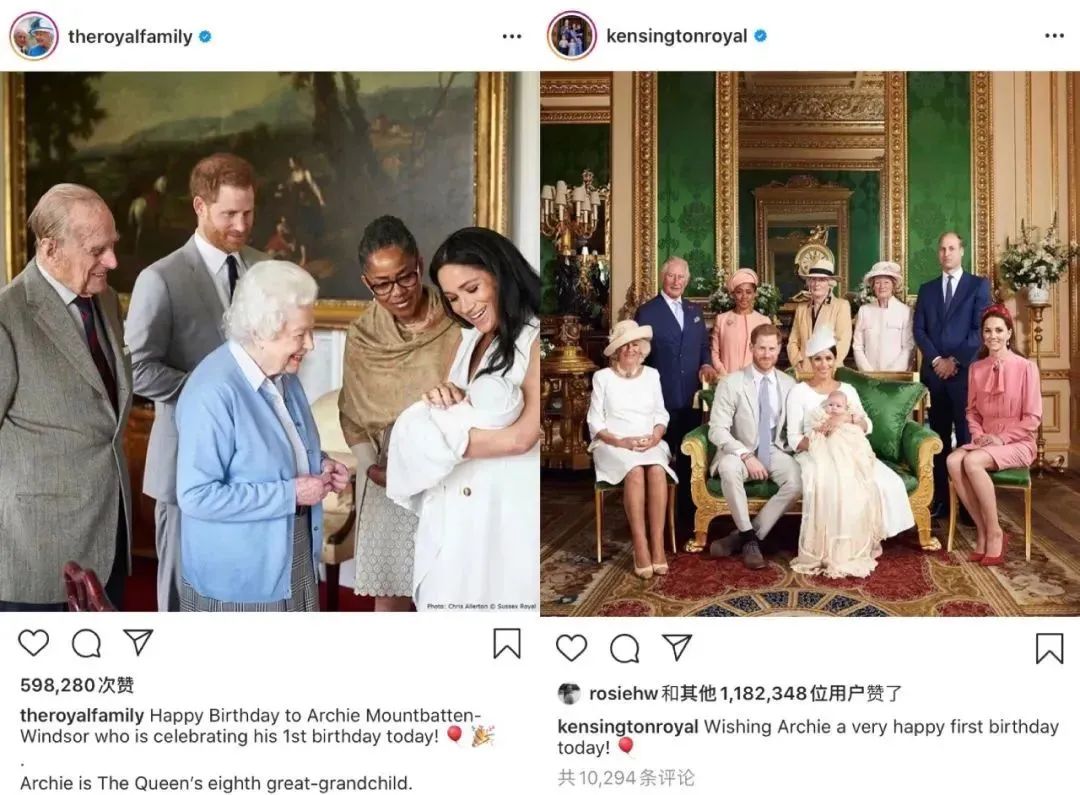The image size is (1080, 795).
Task: Go to theroyalfamily username in header
Action: [130, 37]
